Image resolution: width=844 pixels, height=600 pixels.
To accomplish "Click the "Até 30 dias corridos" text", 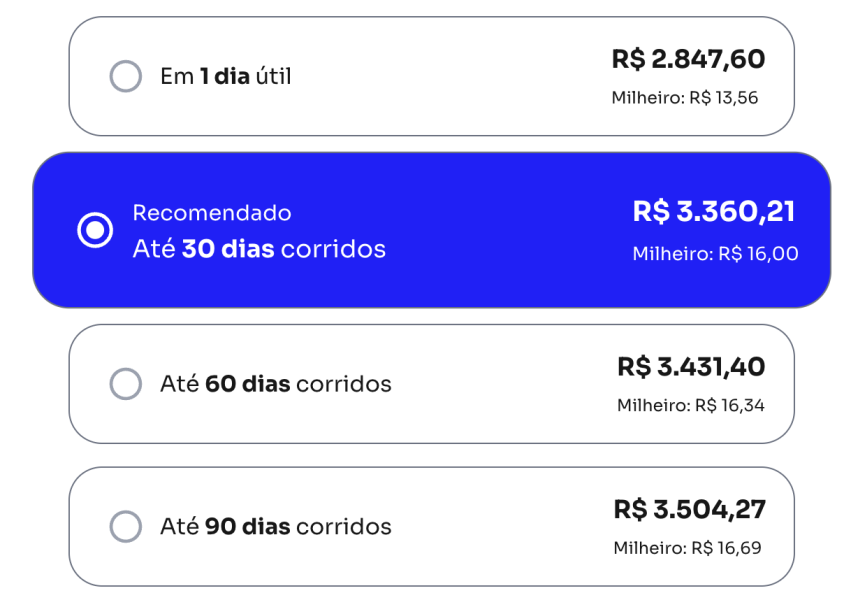I will (259, 249).
